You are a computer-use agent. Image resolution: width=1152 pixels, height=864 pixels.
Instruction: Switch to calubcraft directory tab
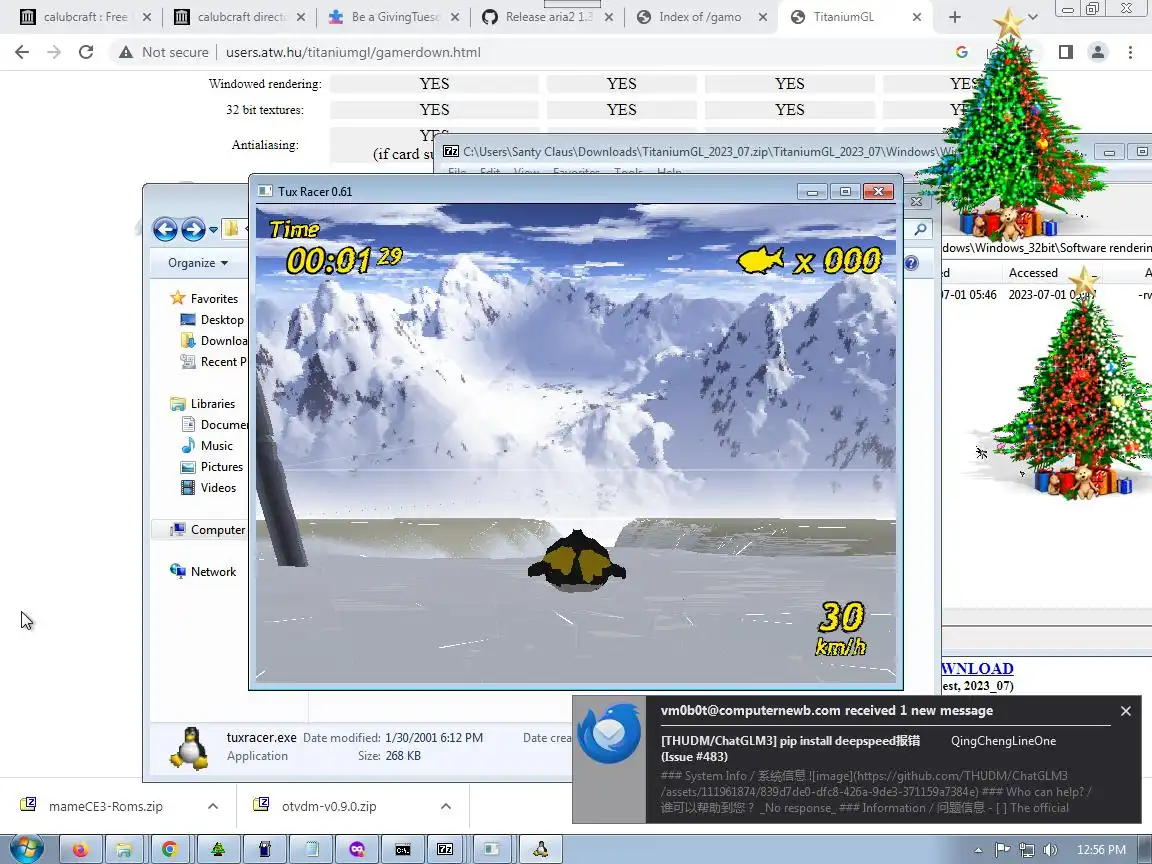pos(242,17)
